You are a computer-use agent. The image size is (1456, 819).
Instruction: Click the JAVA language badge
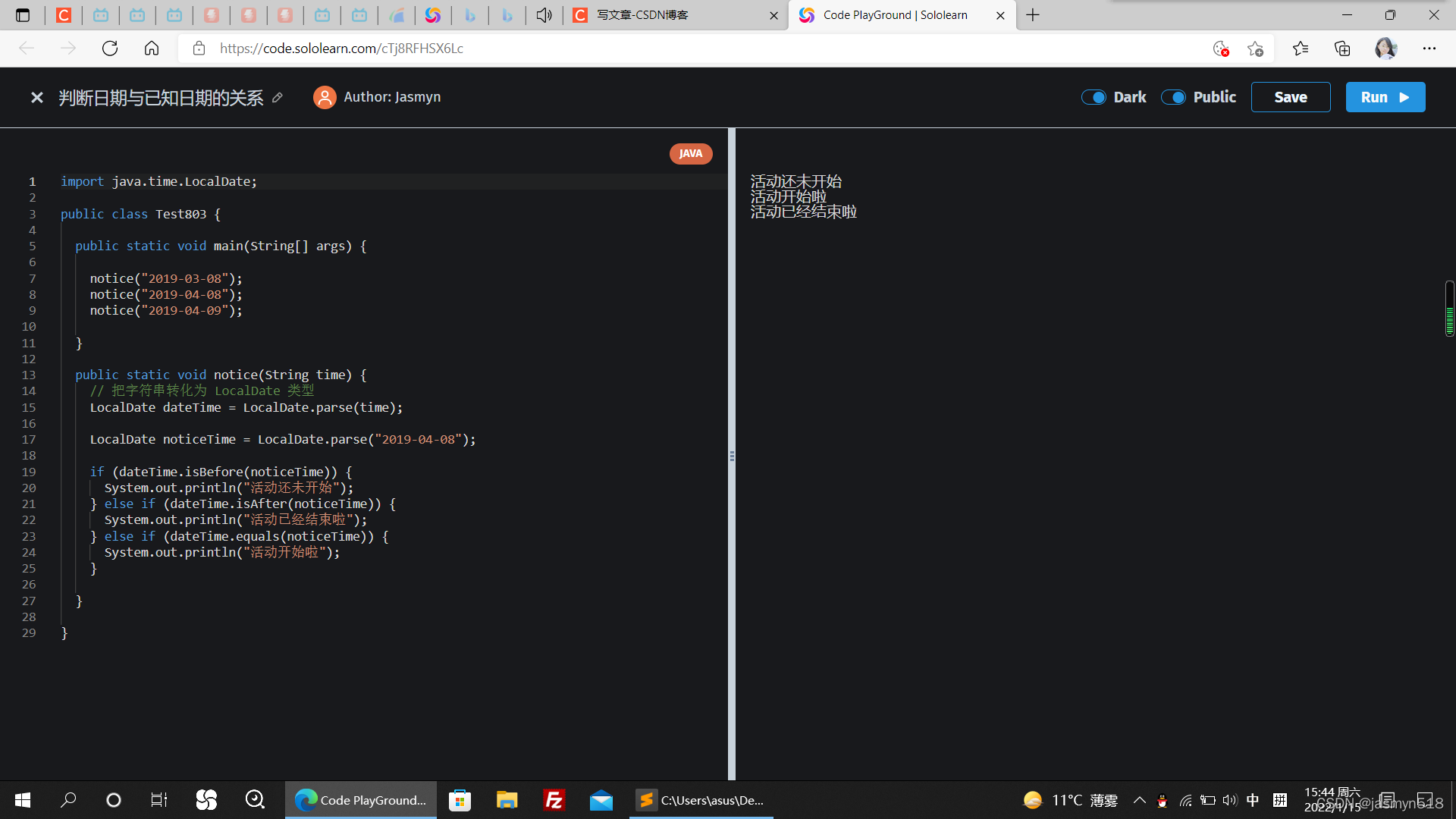[x=691, y=153]
